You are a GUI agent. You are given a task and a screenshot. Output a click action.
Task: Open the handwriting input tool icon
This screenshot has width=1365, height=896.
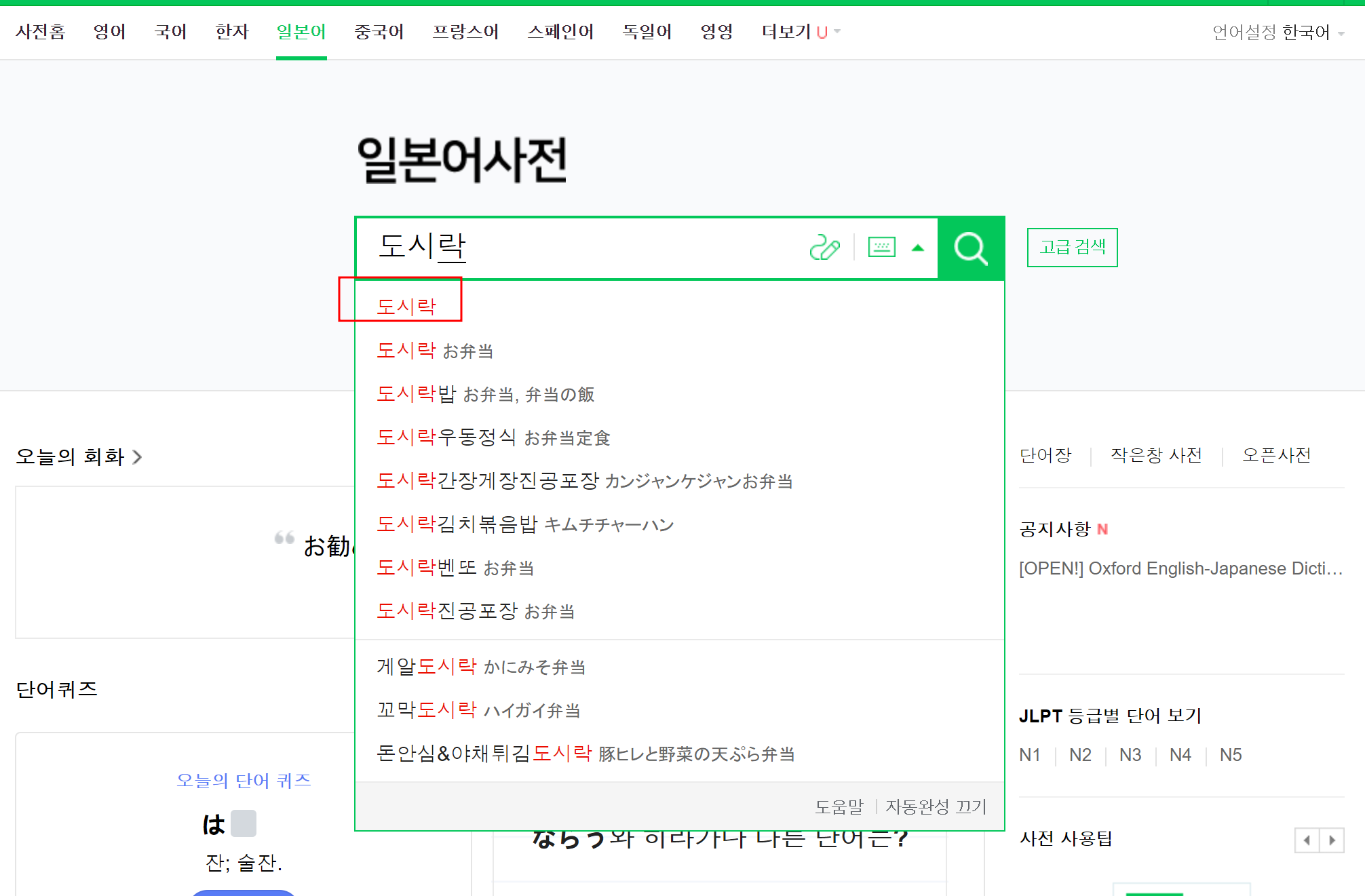tap(824, 248)
